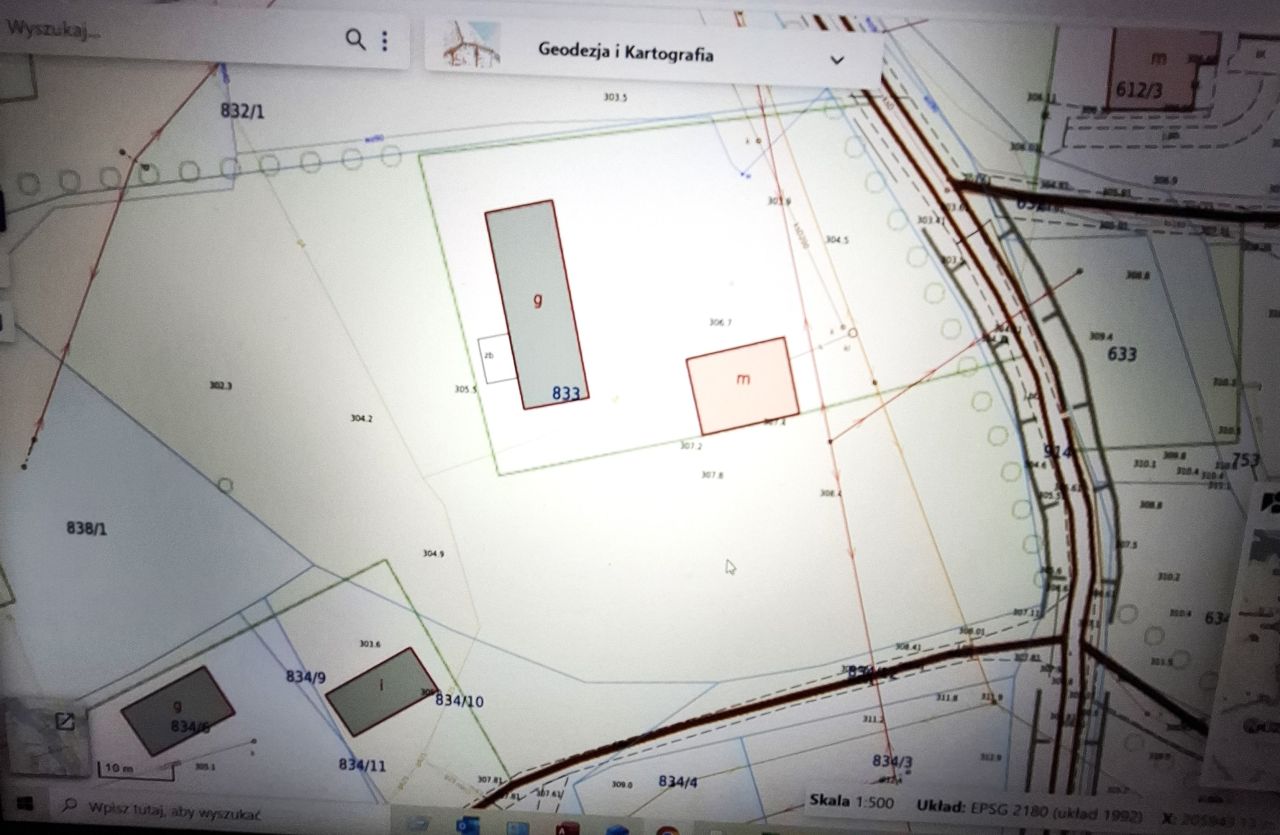This screenshot has height=835, width=1280.
Task: Select the pink building labeled m
Action: coord(742,380)
